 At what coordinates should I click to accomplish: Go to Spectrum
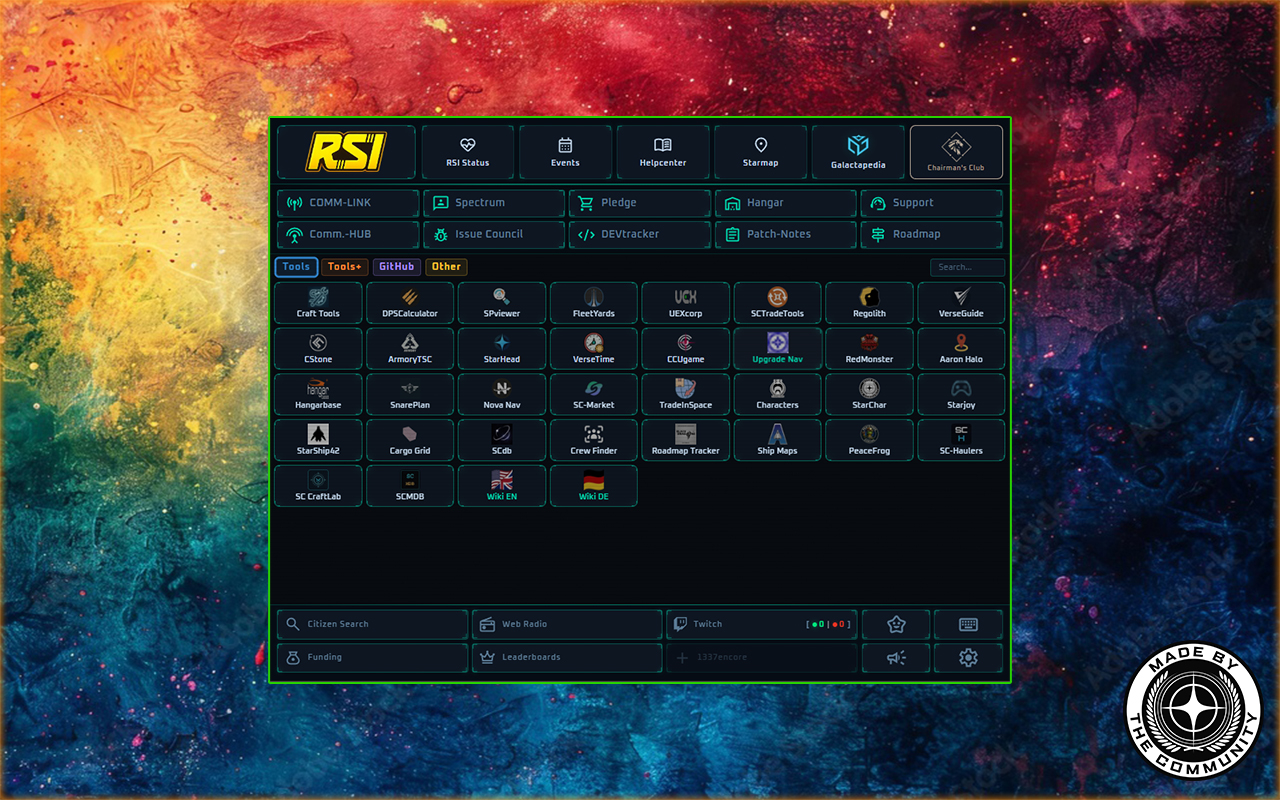click(x=494, y=203)
